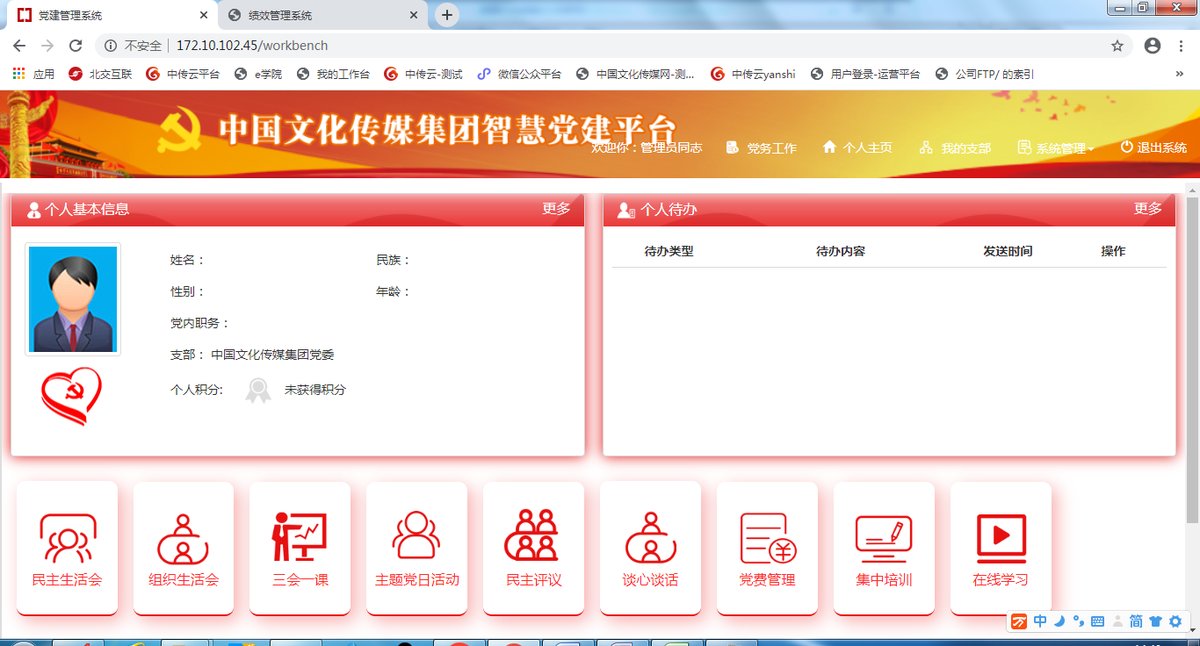1200x646 pixels.
Task: Expand the hidden bookmarks overflow chevron
Action: click(1178, 74)
